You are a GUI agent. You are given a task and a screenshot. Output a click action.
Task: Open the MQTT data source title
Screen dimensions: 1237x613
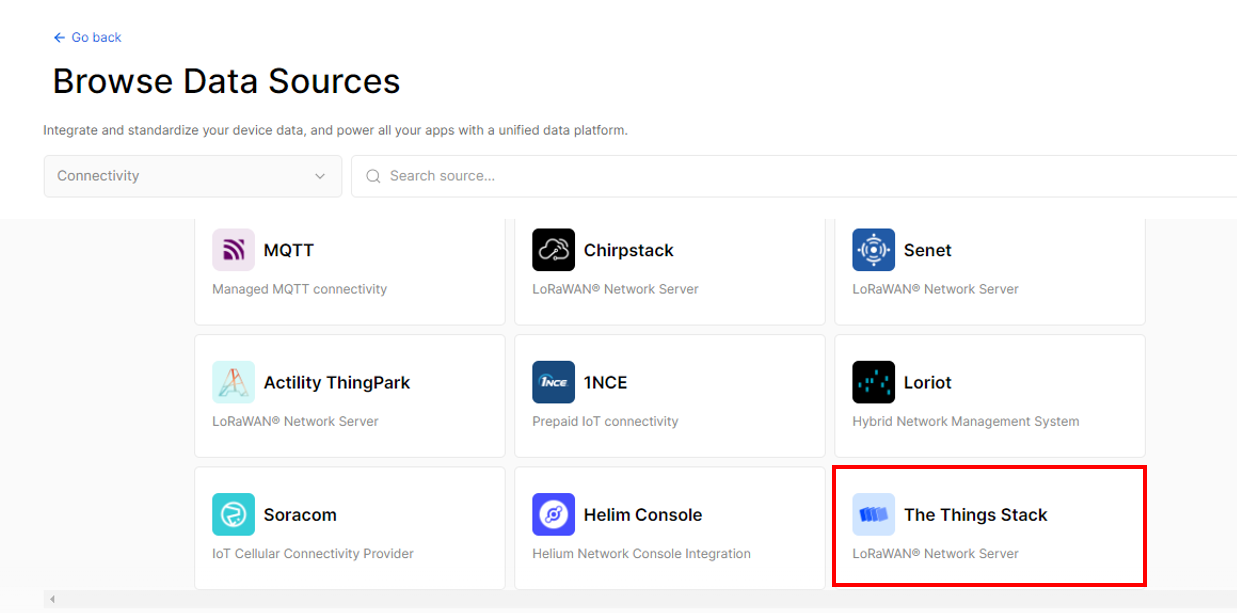[289, 250]
